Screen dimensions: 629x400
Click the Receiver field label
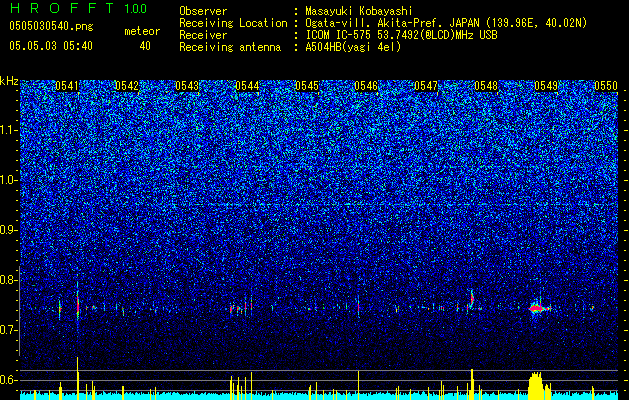[x=203, y=35]
